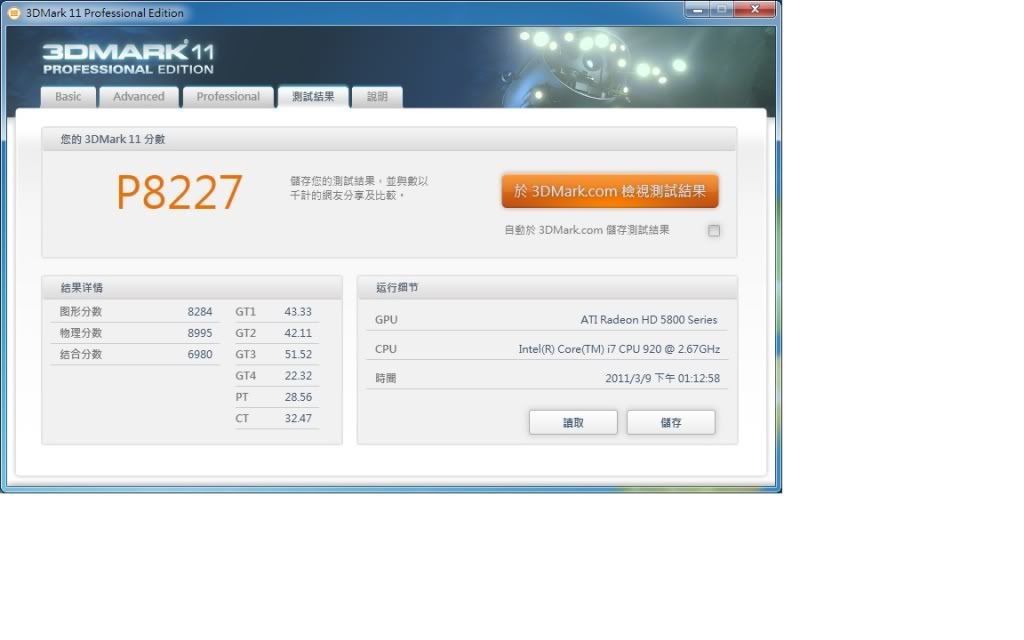This screenshot has height=640, width=1024.
Task: Switch to the Advanced tab
Action: pos(138,97)
